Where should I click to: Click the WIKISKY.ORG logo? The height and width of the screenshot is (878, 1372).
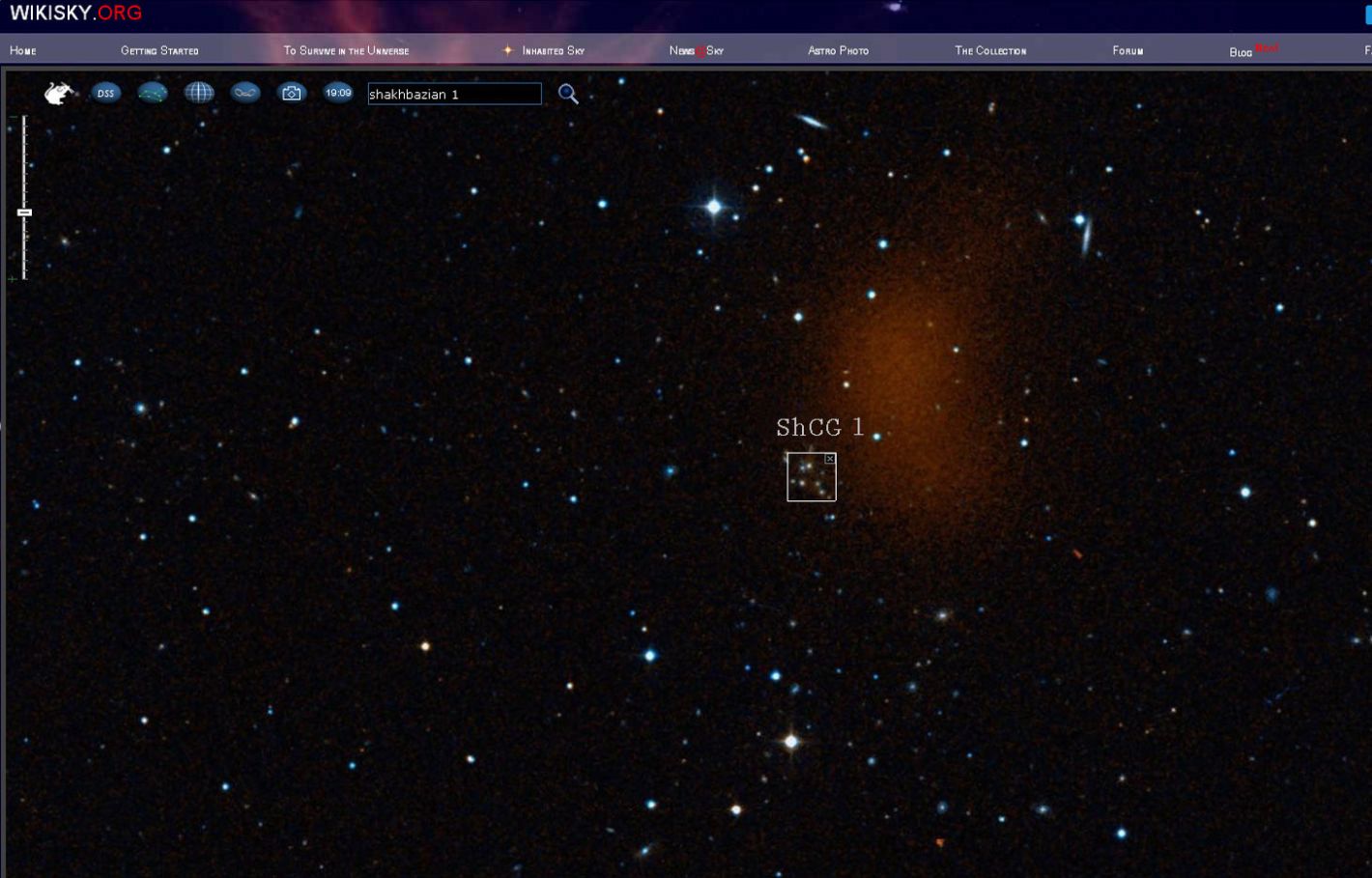point(75,14)
